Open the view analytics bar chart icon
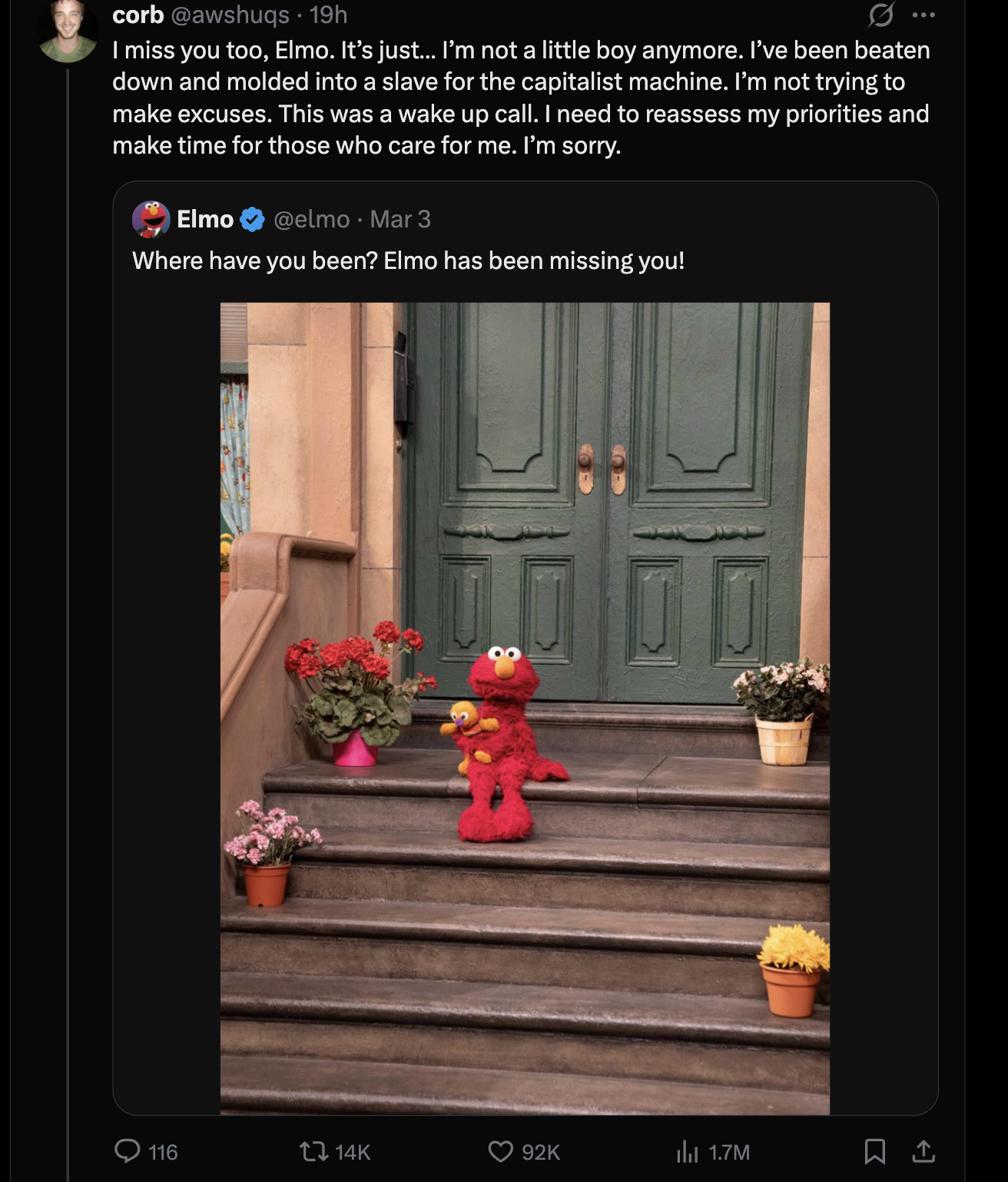This screenshot has width=1008, height=1182. [687, 1150]
